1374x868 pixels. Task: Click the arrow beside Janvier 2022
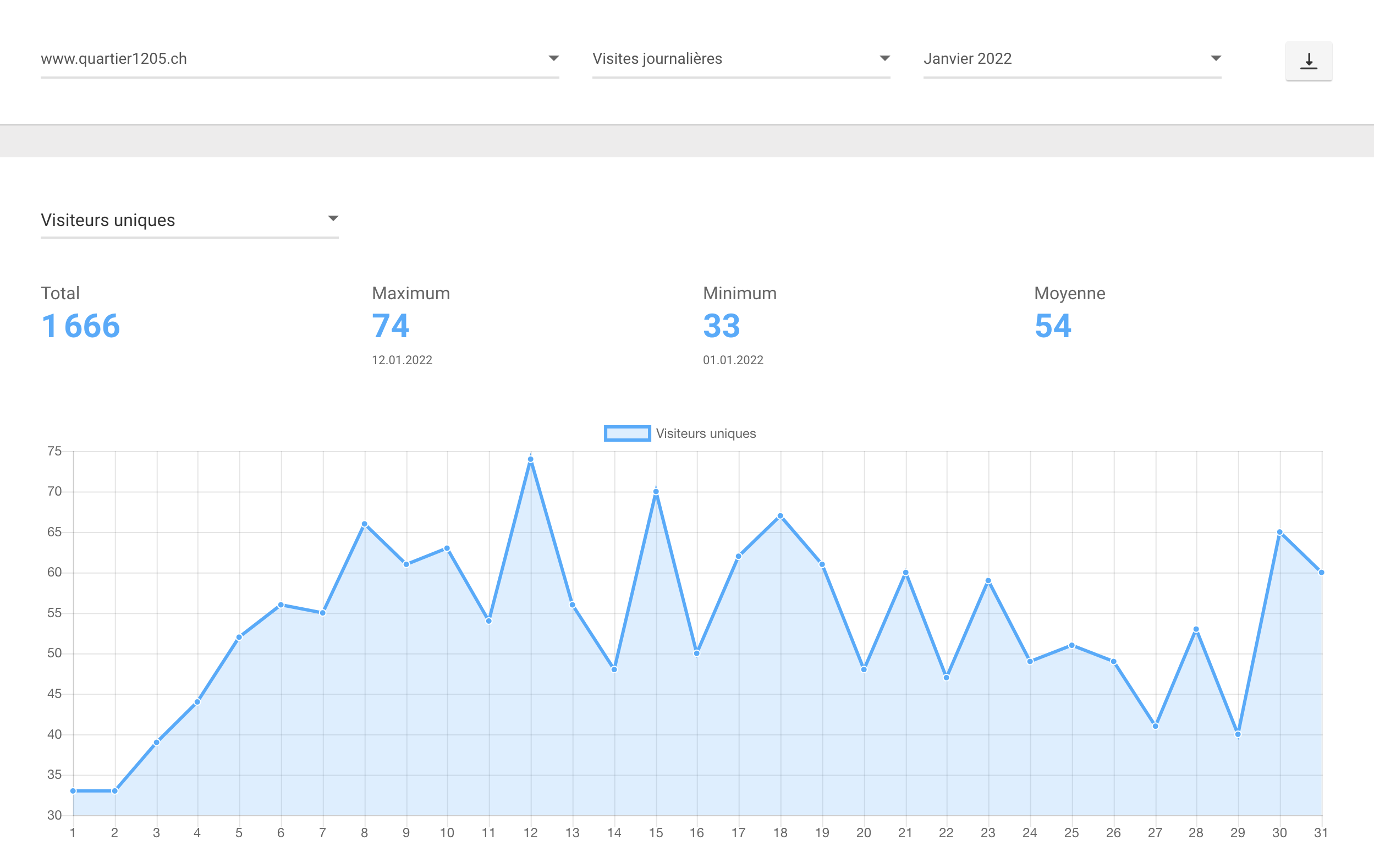1216,58
